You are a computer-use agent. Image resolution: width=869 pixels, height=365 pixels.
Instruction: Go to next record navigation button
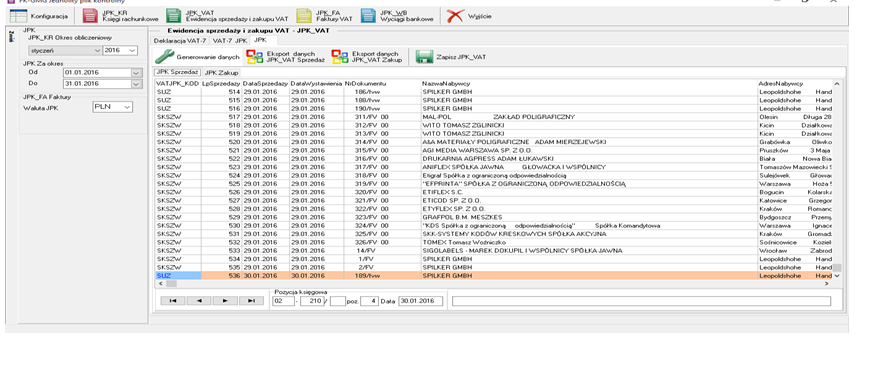pos(225,301)
